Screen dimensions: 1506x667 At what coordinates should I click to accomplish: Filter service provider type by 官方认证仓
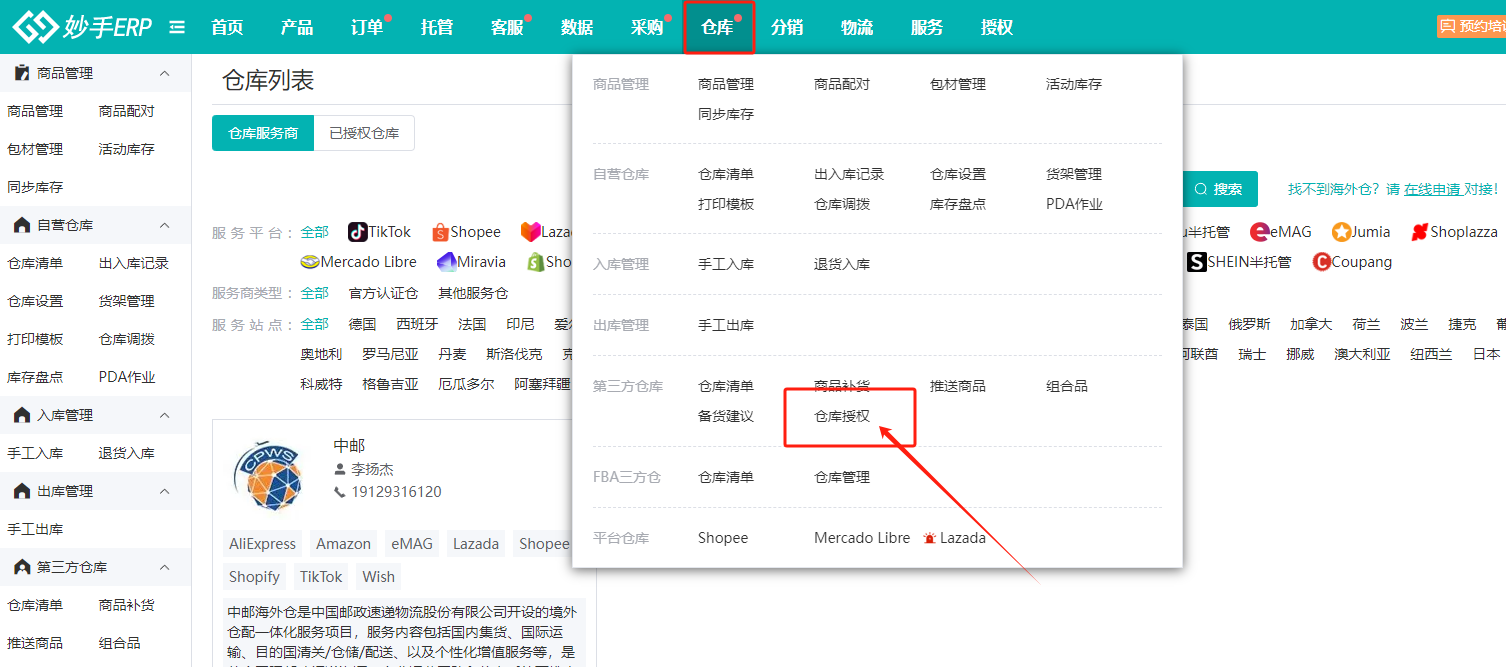[383, 293]
